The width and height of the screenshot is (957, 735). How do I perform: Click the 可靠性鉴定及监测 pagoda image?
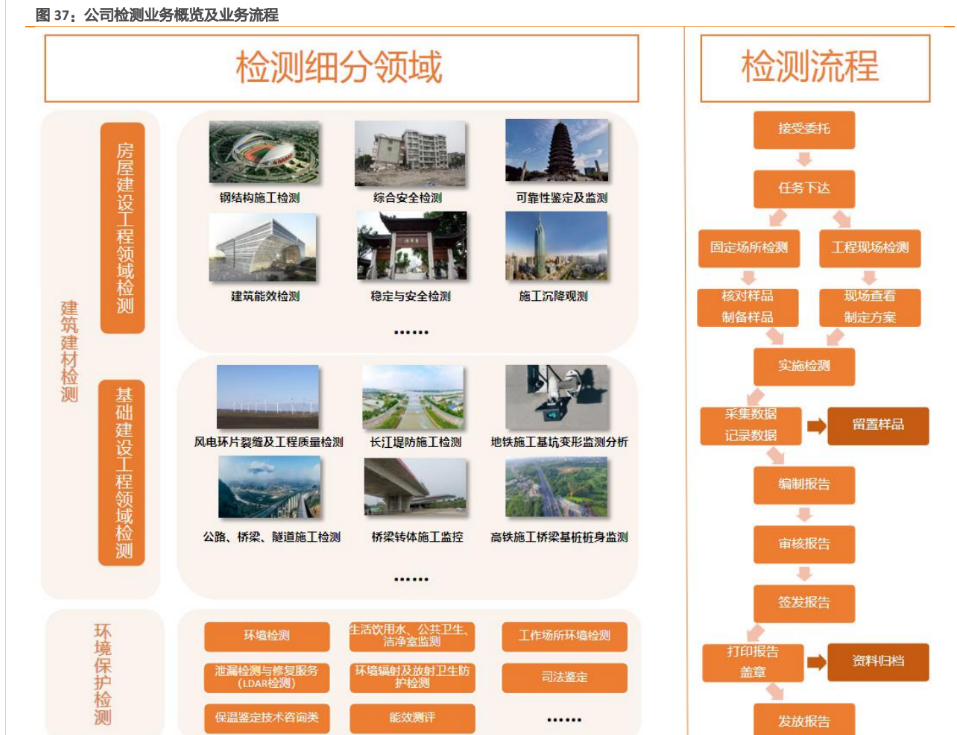coord(556,151)
